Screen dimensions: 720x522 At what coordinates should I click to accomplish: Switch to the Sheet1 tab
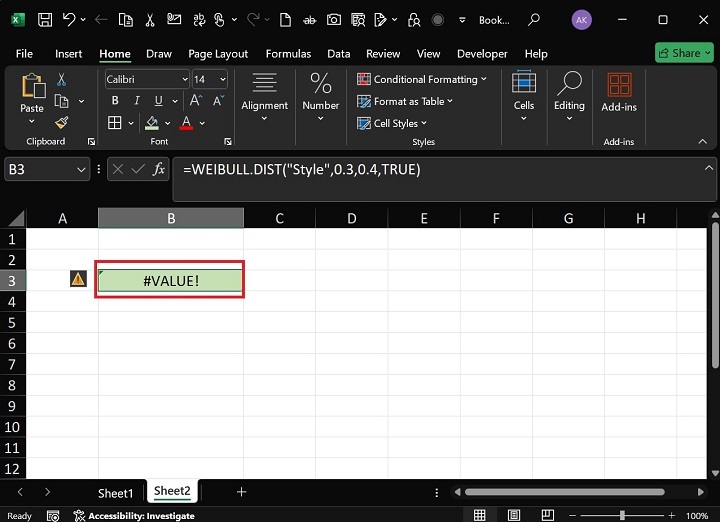[x=115, y=493]
